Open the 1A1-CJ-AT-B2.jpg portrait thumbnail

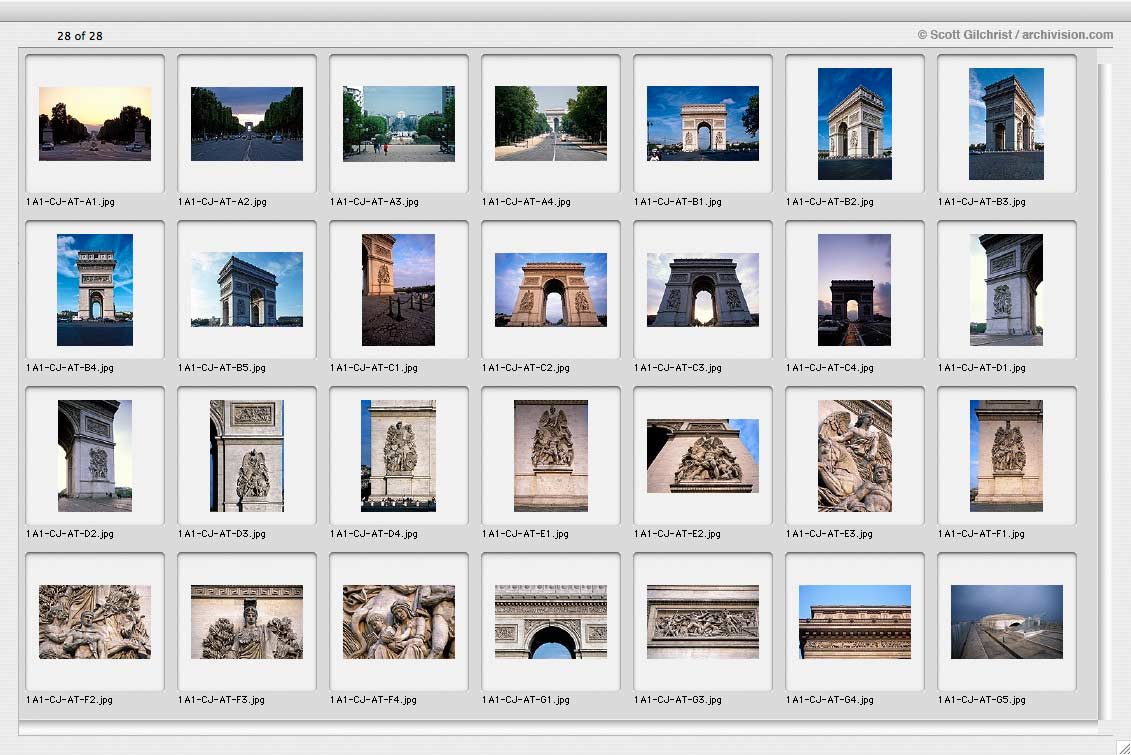pos(855,123)
